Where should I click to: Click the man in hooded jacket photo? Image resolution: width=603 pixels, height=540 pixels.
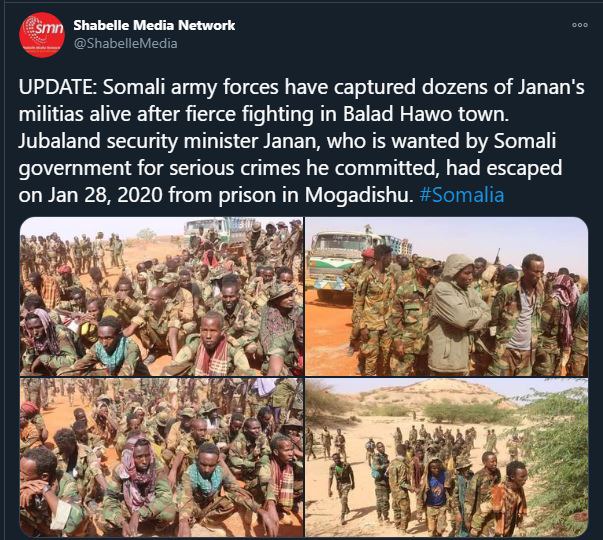pyautogui.click(x=458, y=313)
